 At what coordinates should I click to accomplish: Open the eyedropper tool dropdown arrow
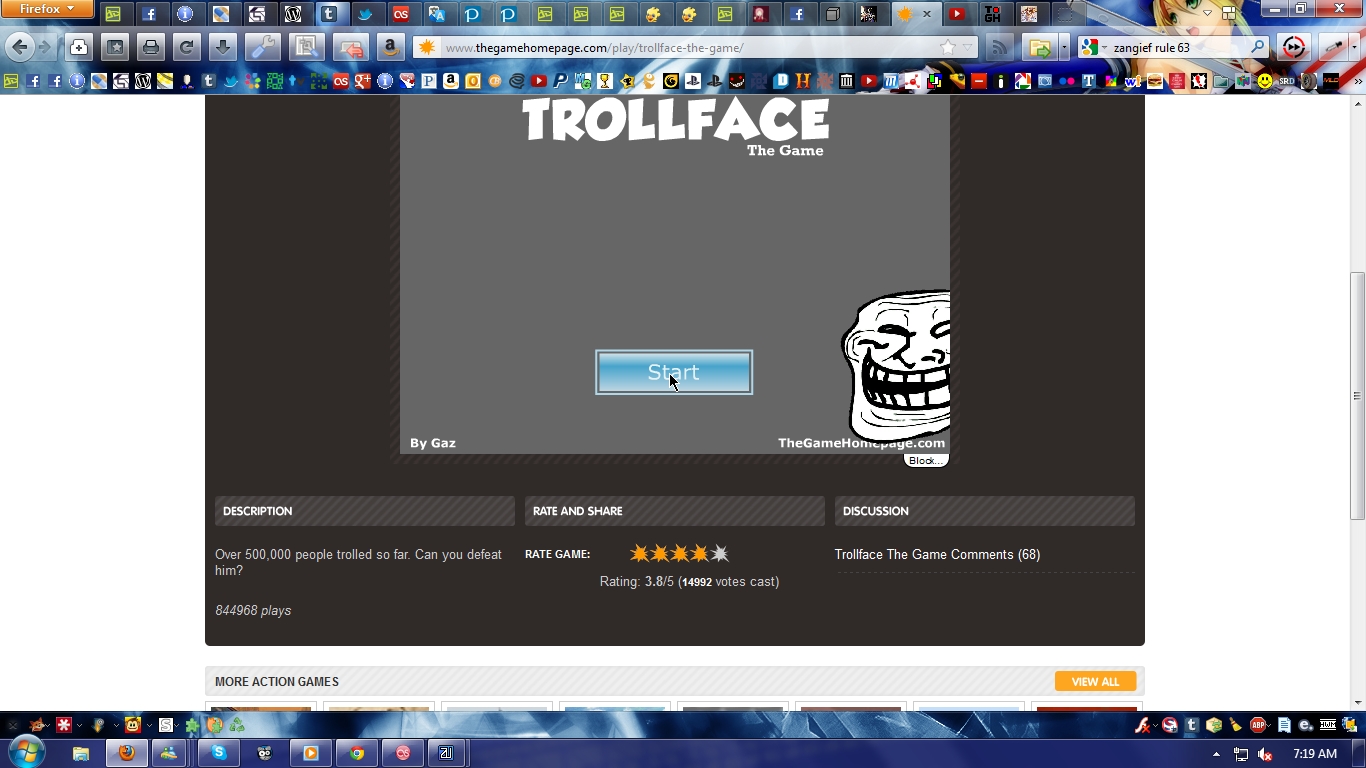click(x=1354, y=47)
